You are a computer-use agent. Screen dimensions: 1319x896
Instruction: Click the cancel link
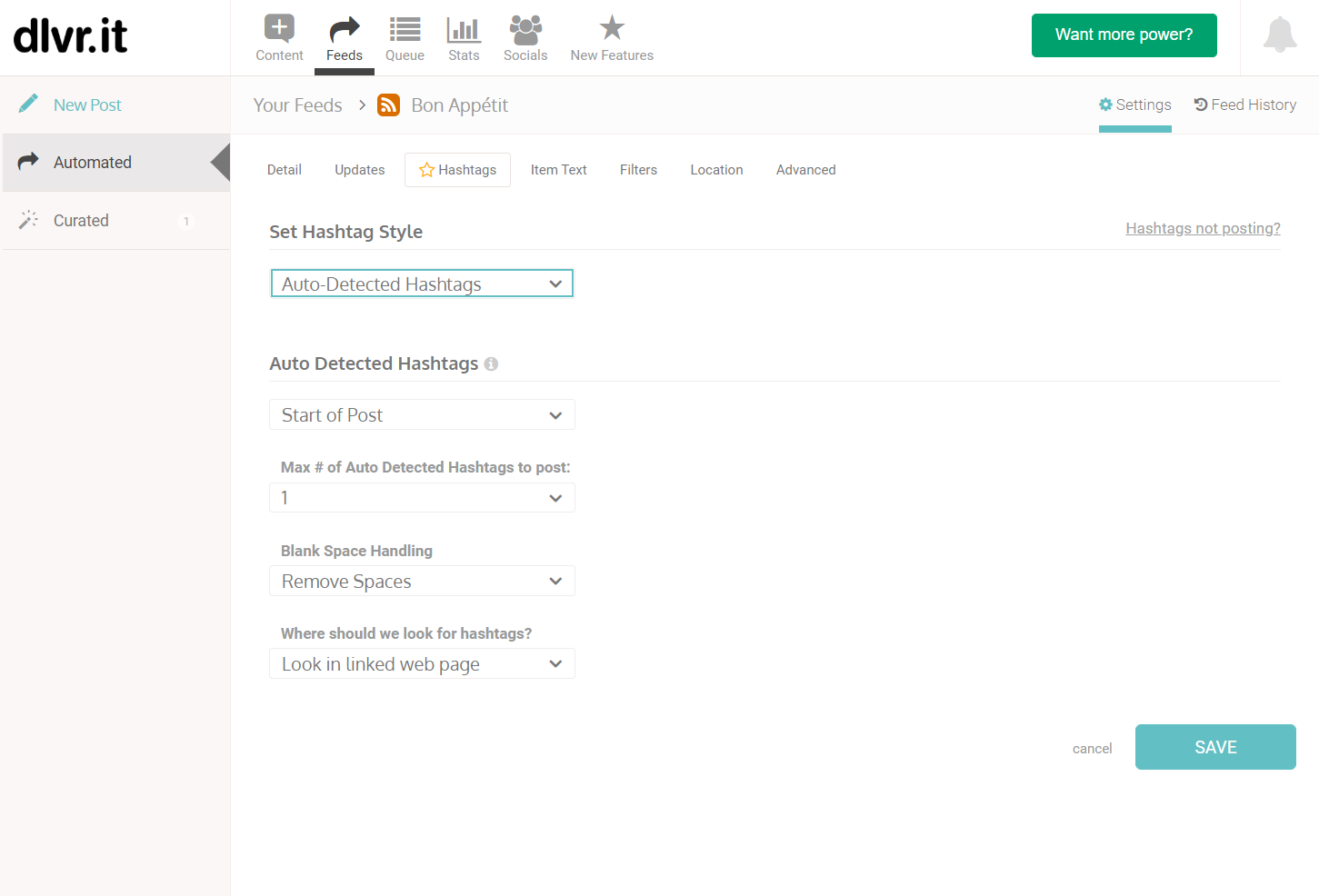tap(1092, 749)
